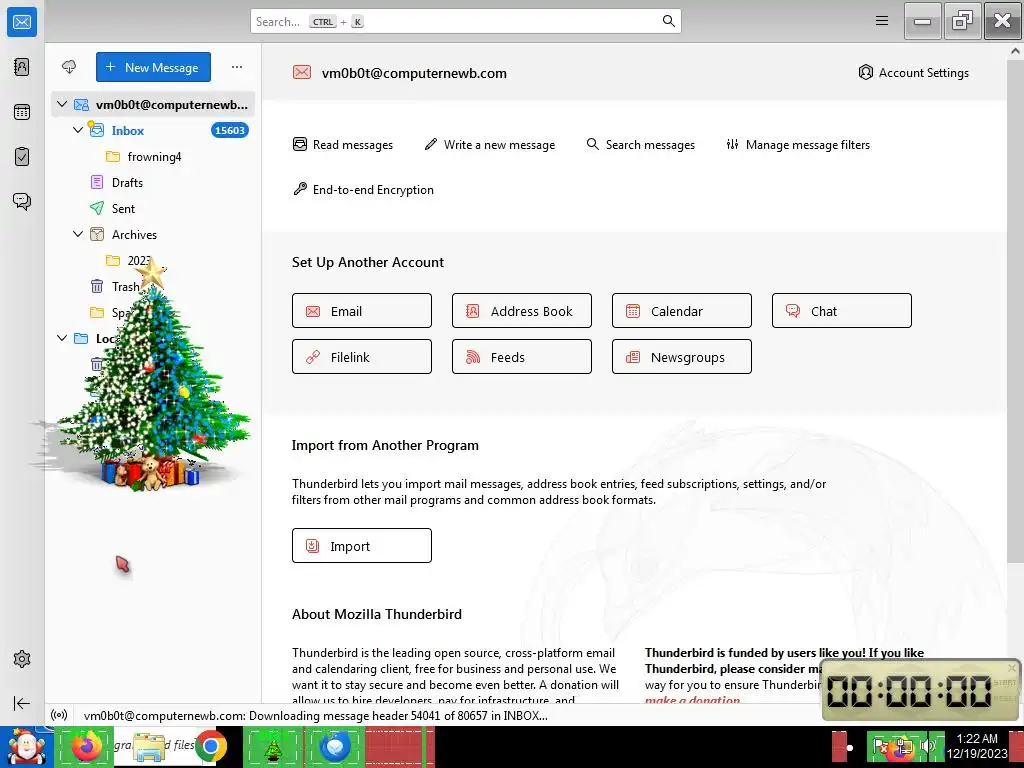Set up another Email account
Screen dimensions: 1024x768
(x=362, y=311)
